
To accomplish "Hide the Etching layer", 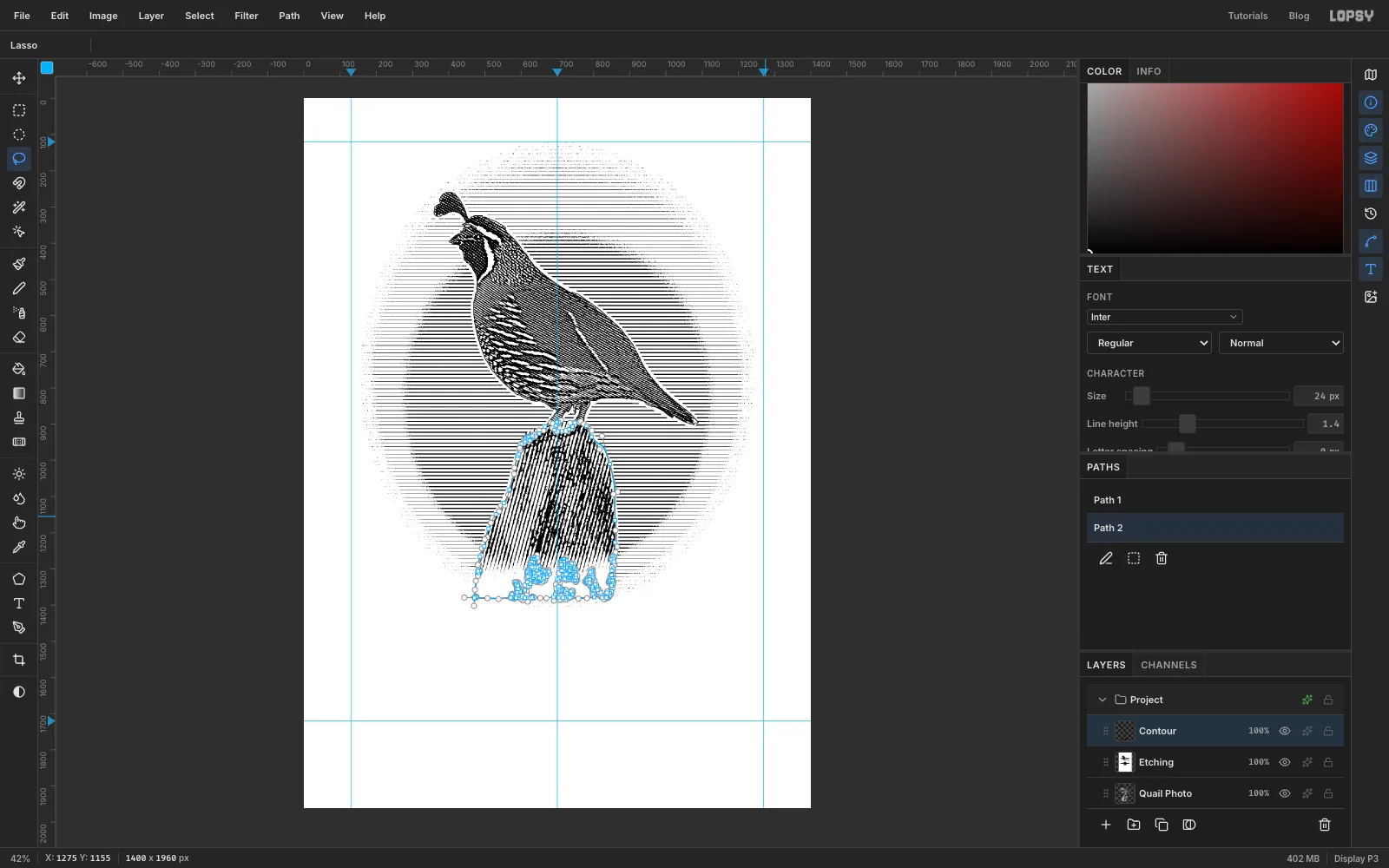I will [x=1285, y=762].
